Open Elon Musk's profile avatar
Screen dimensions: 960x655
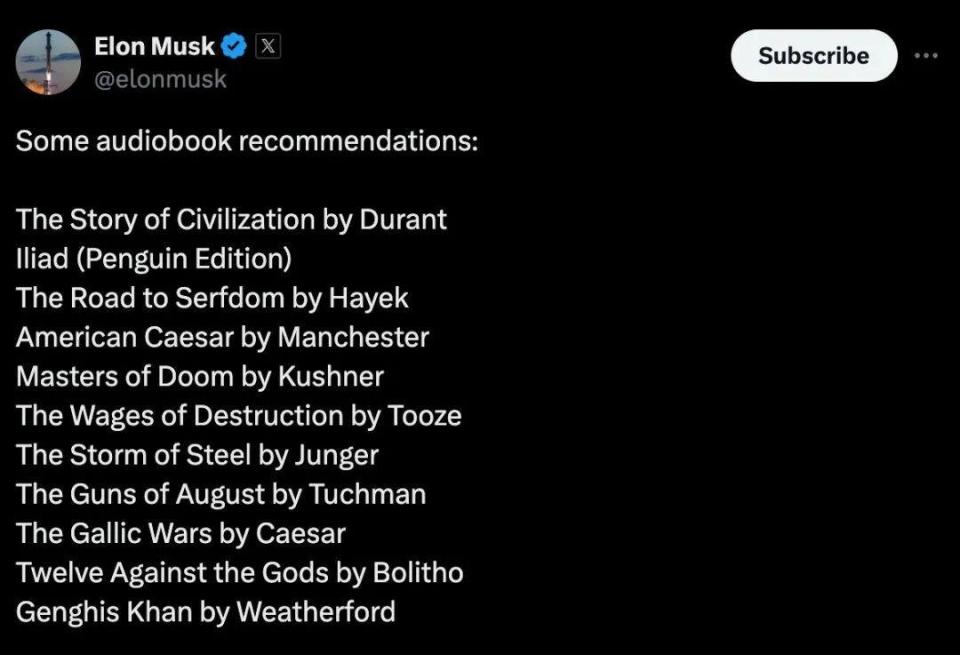(x=48, y=62)
